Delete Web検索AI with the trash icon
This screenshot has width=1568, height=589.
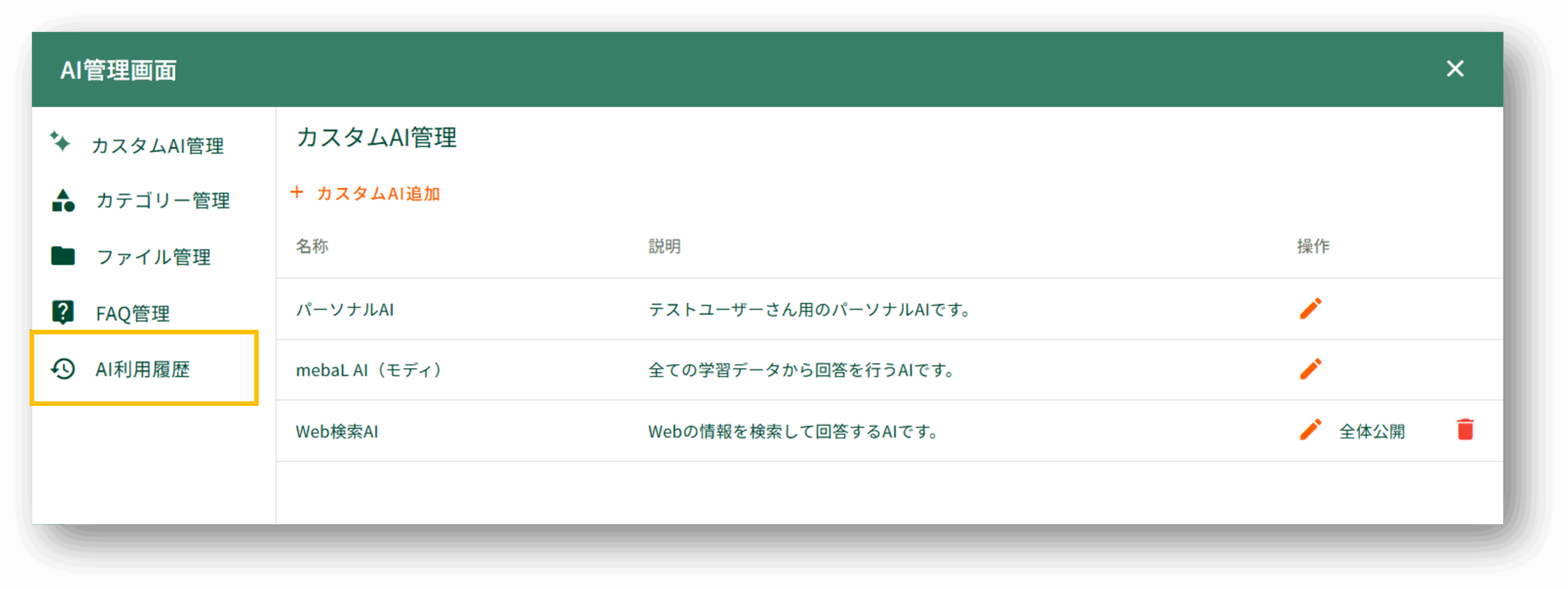click(1465, 430)
